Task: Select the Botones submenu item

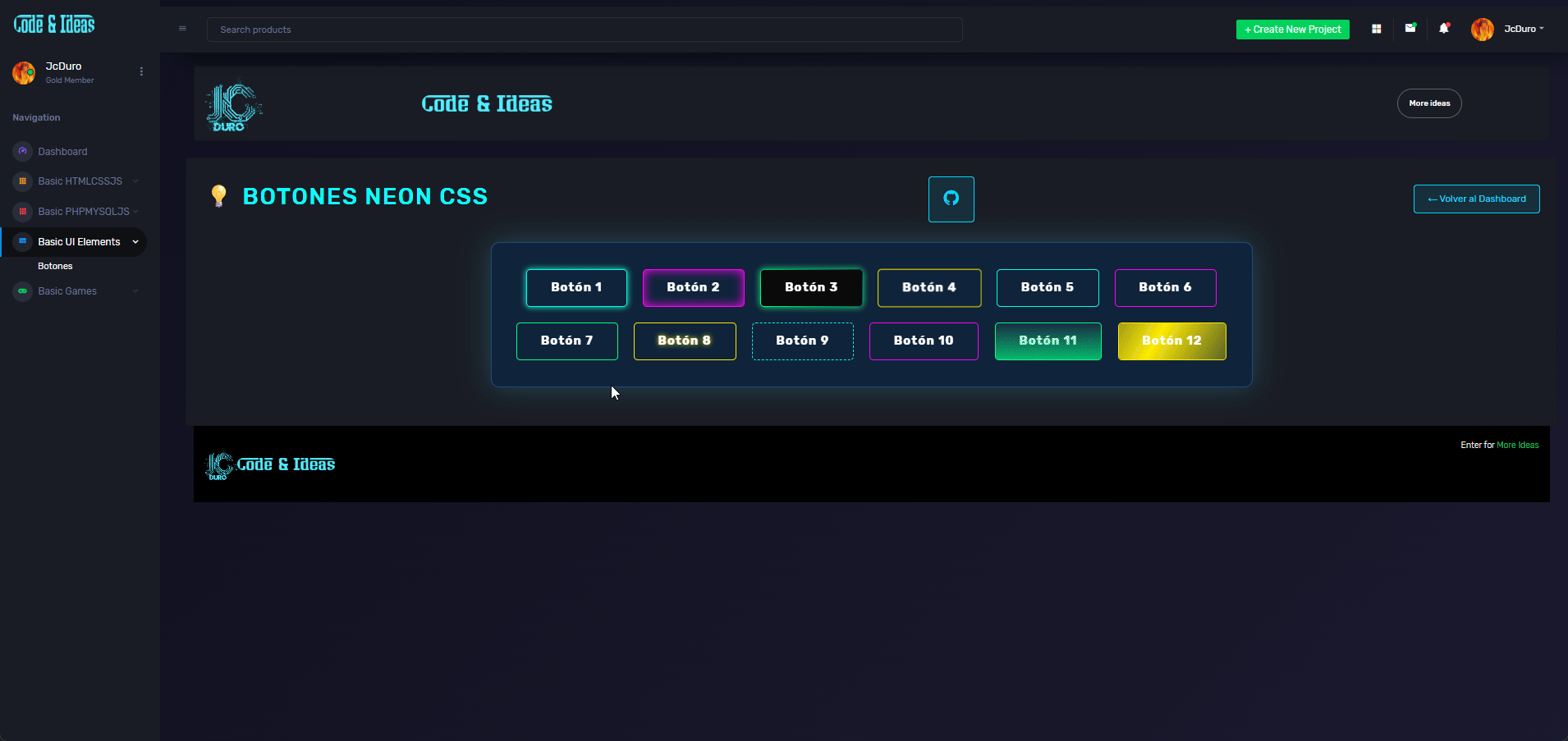Action: pyautogui.click(x=55, y=267)
